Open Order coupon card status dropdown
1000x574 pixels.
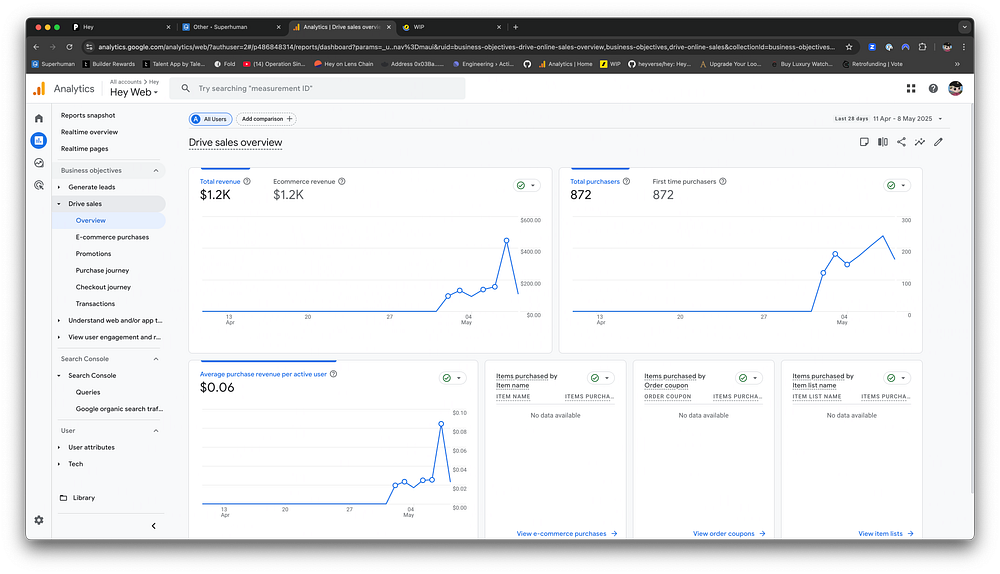pyautogui.click(x=749, y=378)
